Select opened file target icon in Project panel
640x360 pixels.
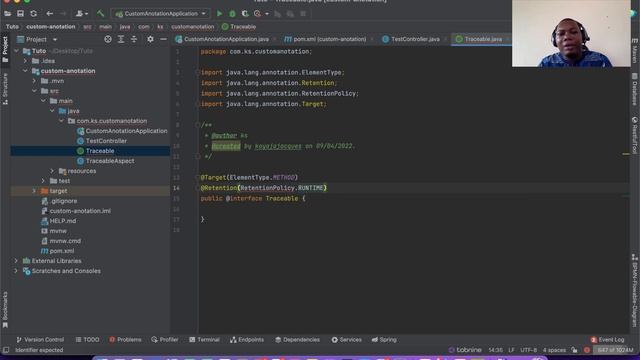tap(108, 39)
